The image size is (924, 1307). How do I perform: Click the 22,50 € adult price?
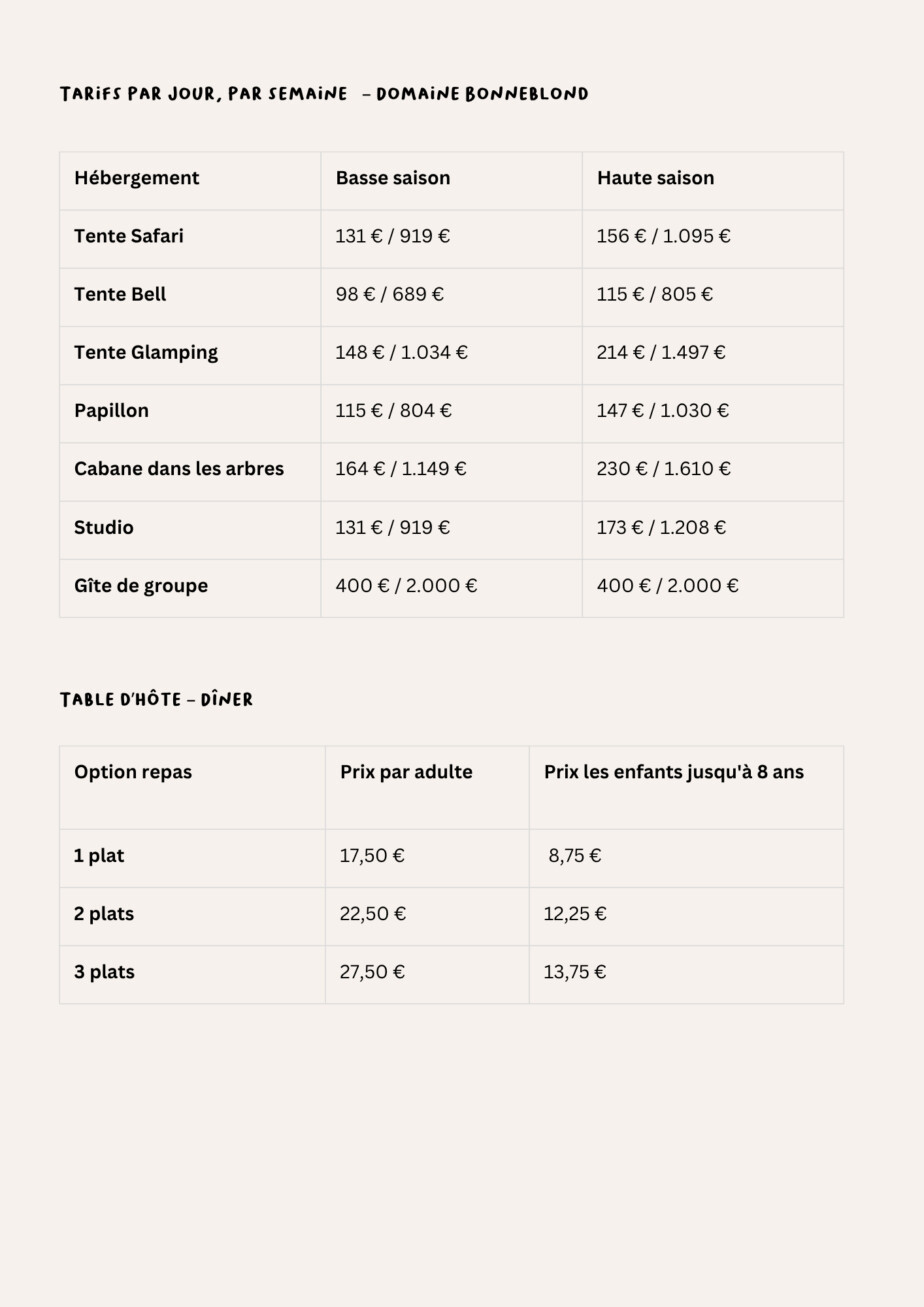(372, 914)
